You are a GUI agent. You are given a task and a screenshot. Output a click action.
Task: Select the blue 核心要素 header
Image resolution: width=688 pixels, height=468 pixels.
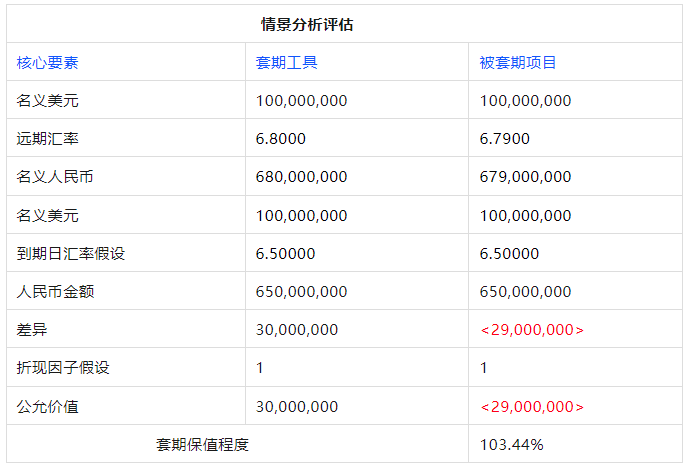pos(47,63)
